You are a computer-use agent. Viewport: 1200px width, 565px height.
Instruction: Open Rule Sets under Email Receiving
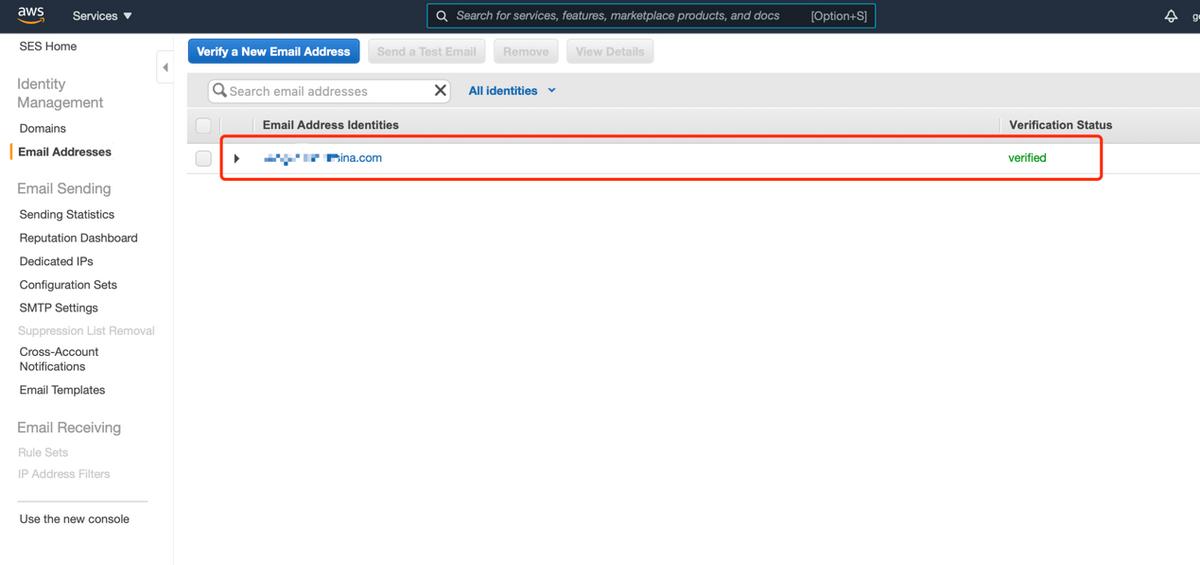click(43, 453)
